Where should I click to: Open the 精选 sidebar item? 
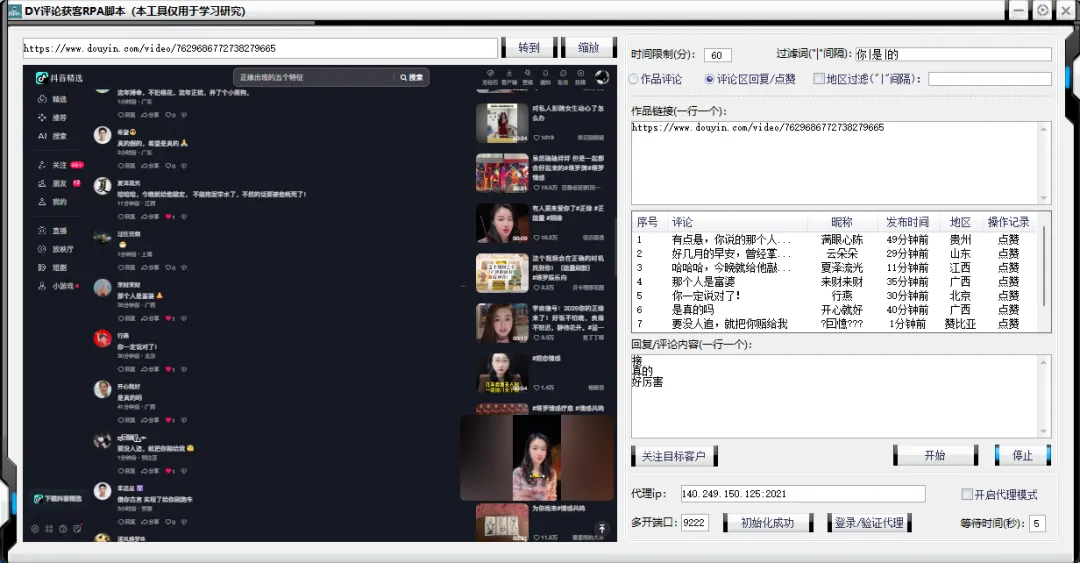pos(52,99)
